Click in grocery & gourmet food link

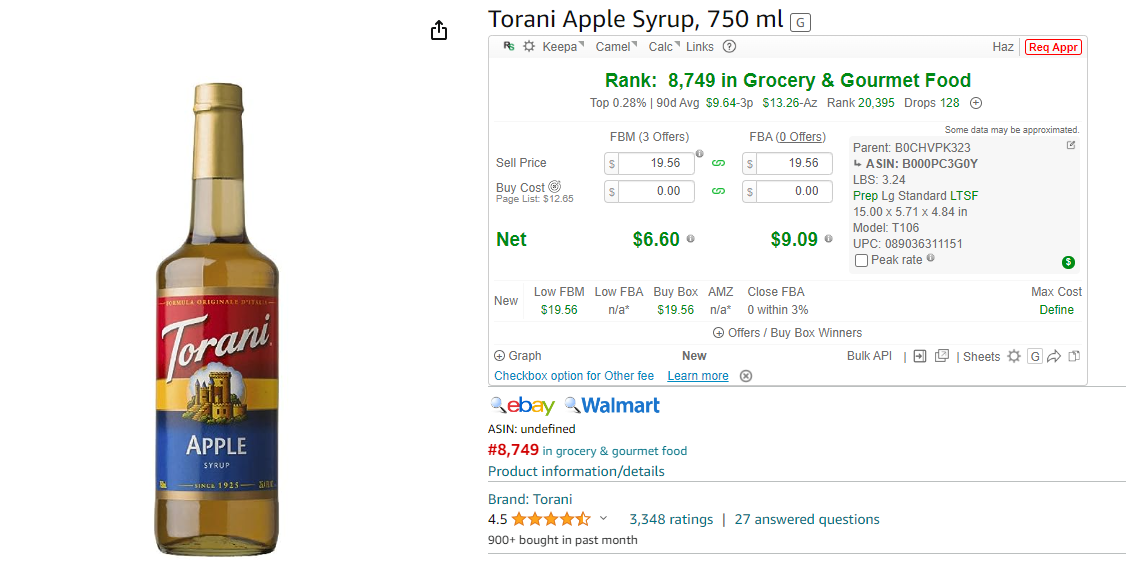615,451
